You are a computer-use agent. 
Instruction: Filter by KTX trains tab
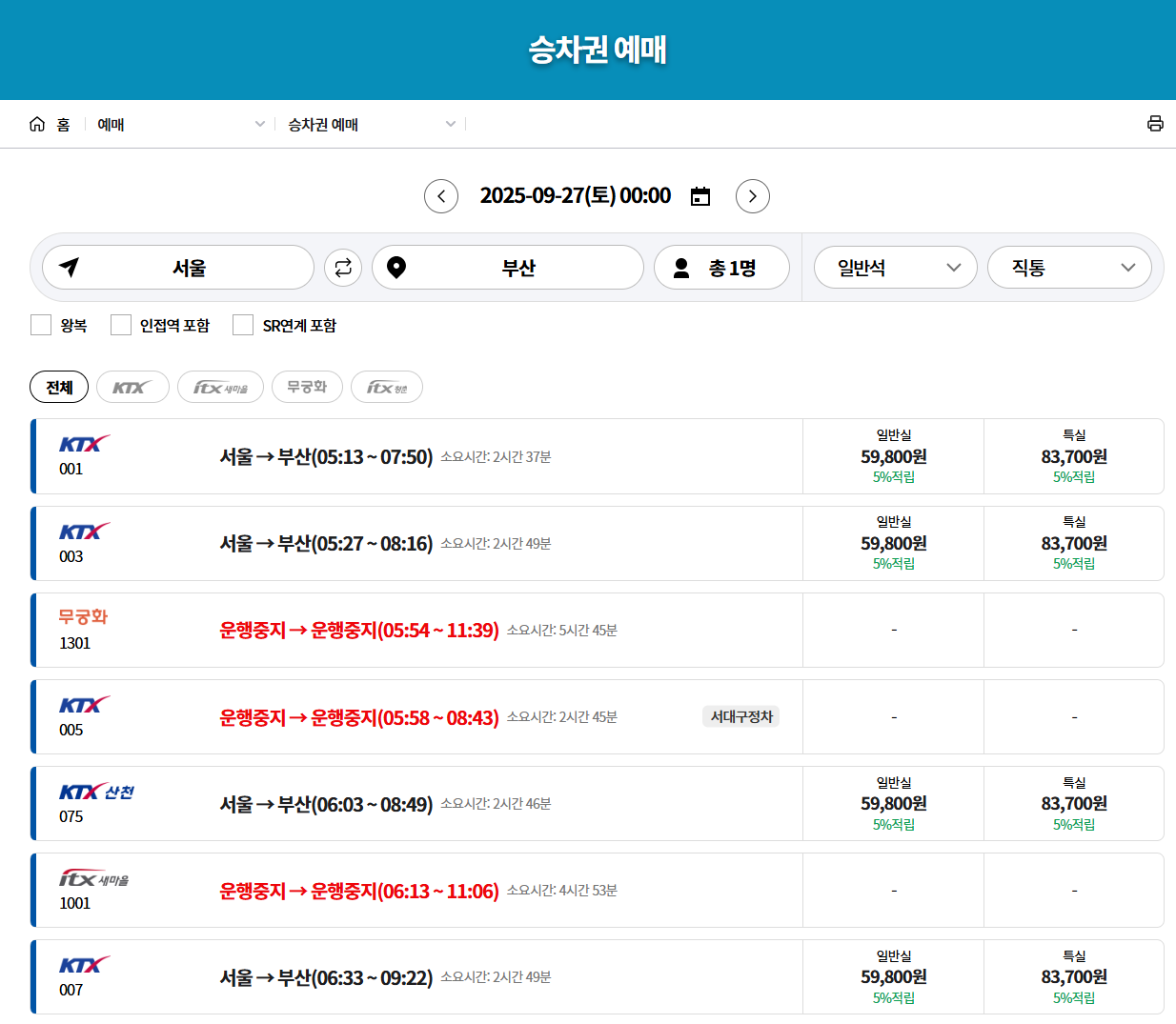pyautogui.click(x=132, y=387)
